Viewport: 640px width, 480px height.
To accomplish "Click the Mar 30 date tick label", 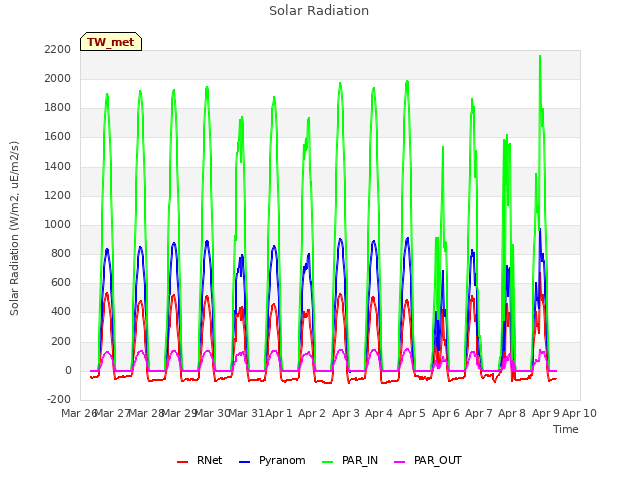I will [212, 413].
